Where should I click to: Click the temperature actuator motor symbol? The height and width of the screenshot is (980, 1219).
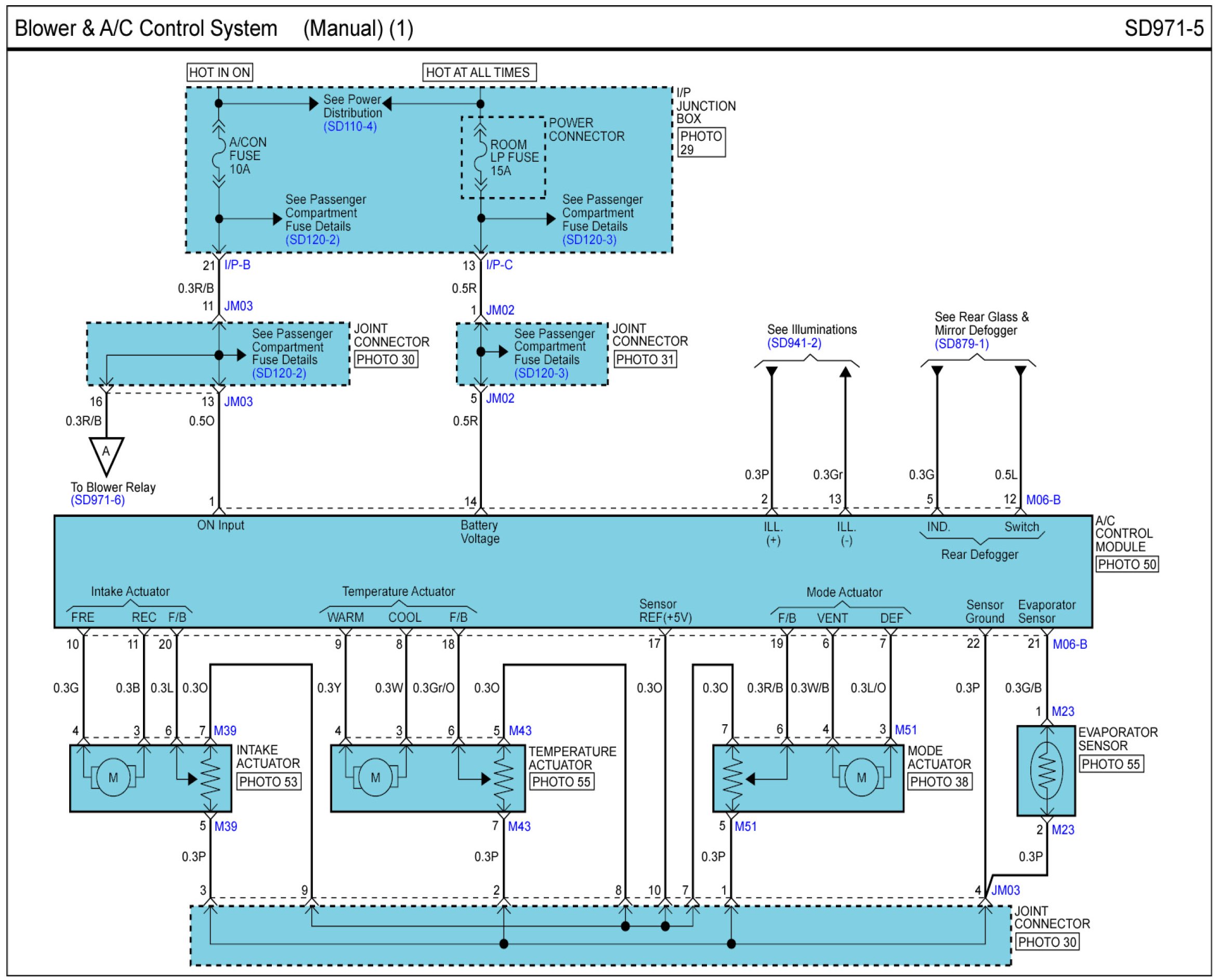pyautogui.click(x=375, y=778)
